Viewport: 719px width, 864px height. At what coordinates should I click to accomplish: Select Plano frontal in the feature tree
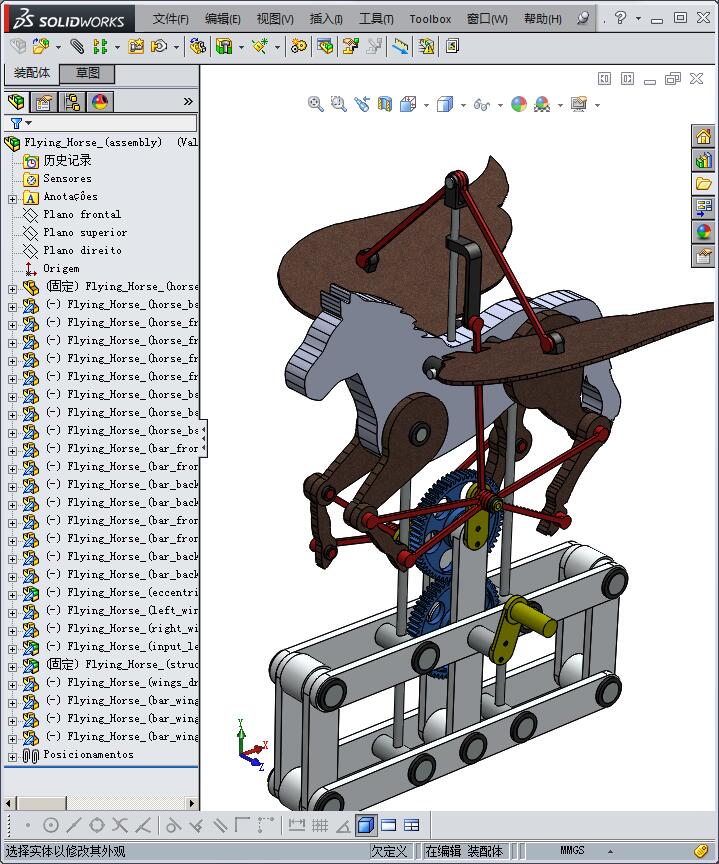click(81, 214)
